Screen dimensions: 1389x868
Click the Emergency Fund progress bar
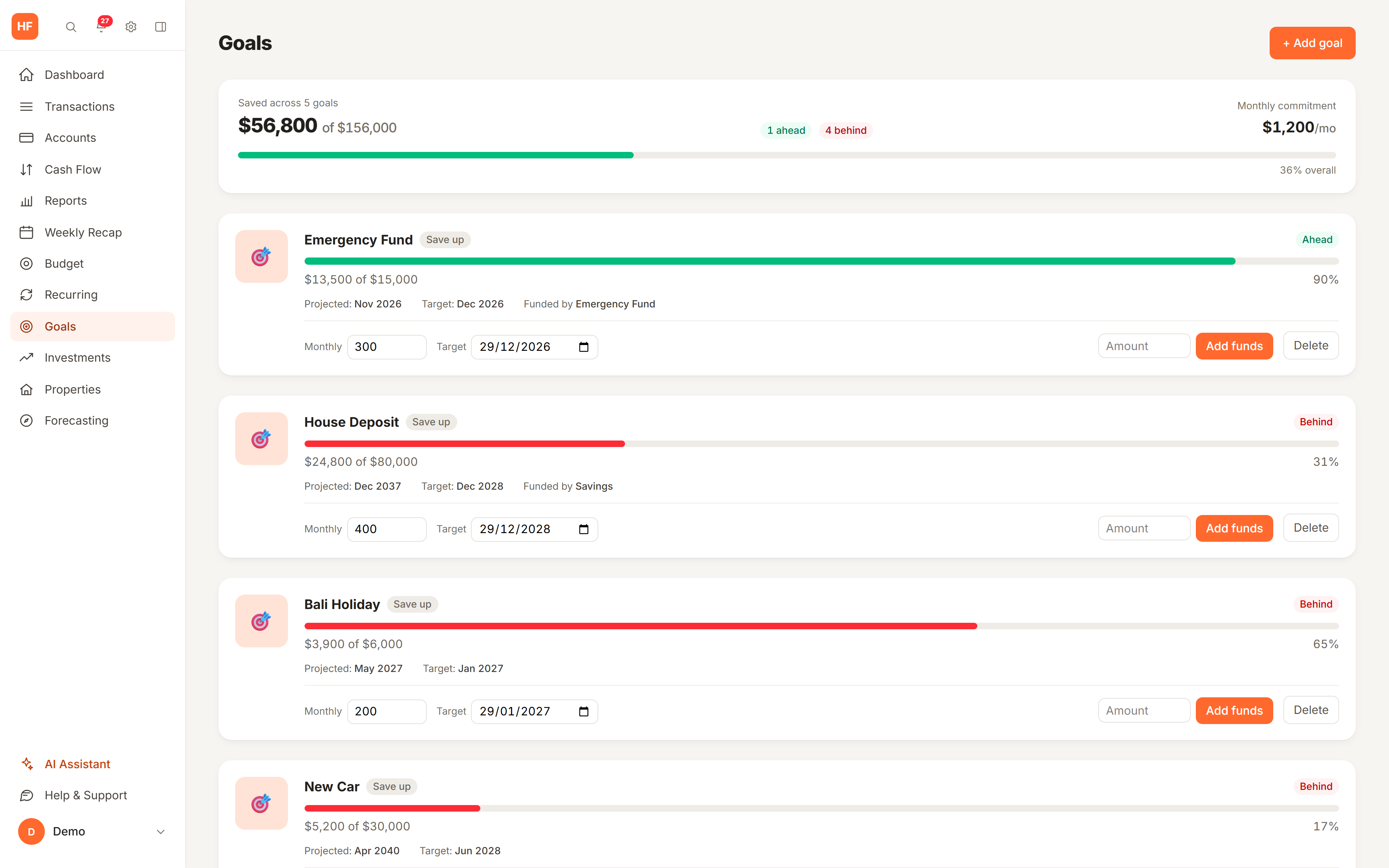pos(821,261)
